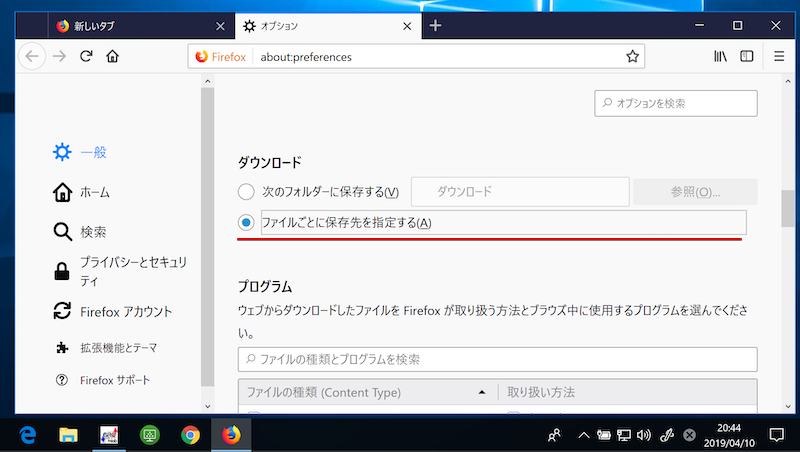Image resolution: width=800 pixels, height=452 pixels.
Task: Open the hamburger application menu
Action: (x=779, y=57)
